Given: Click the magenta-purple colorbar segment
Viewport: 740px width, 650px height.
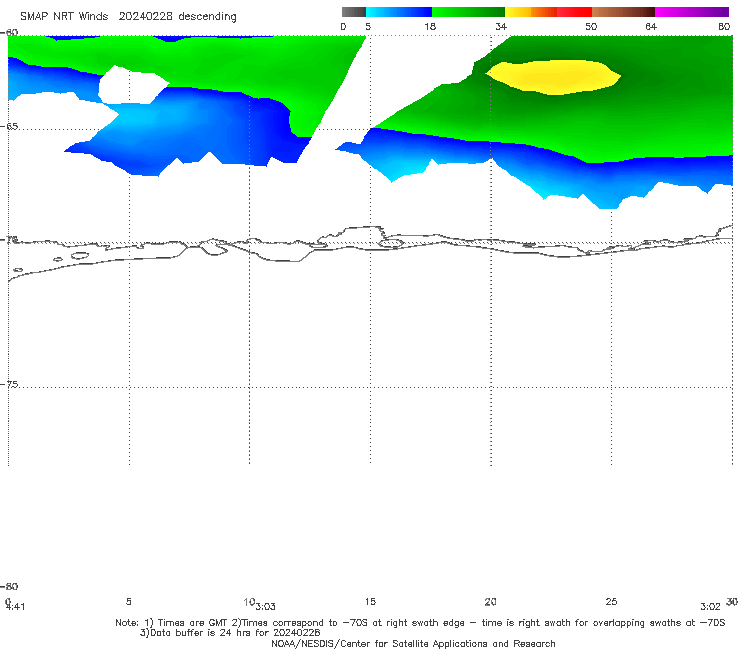Looking at the screenshot, I should 692,12.
